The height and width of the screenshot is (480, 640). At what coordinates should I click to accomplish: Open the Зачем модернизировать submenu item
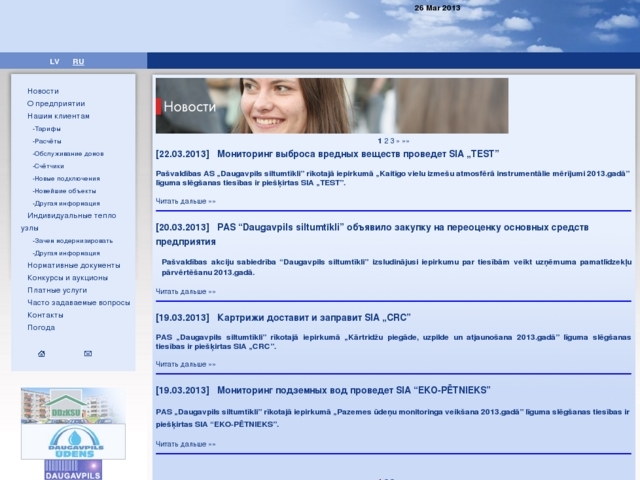73,241
